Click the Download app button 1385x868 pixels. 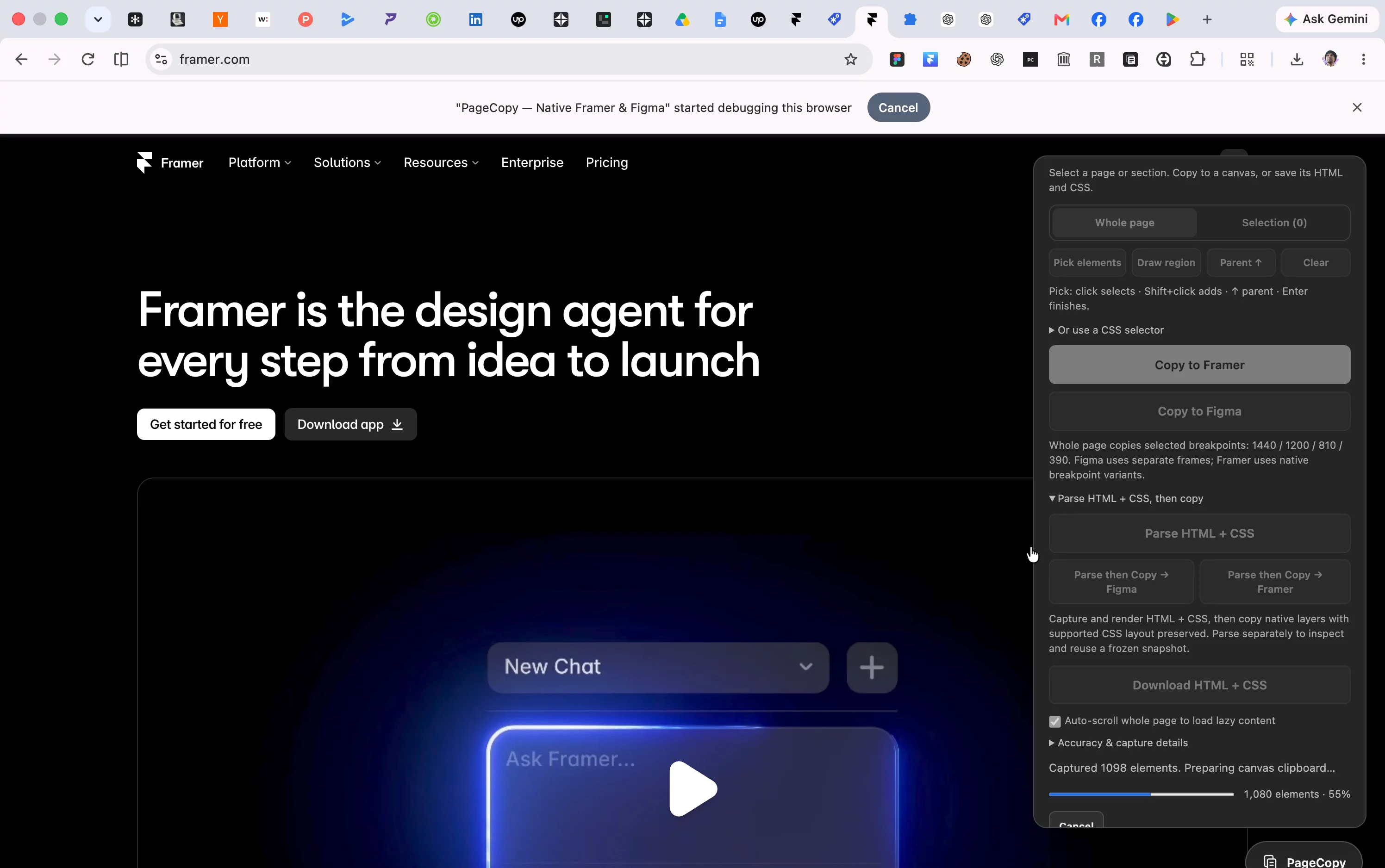click(x=350, y=424)
